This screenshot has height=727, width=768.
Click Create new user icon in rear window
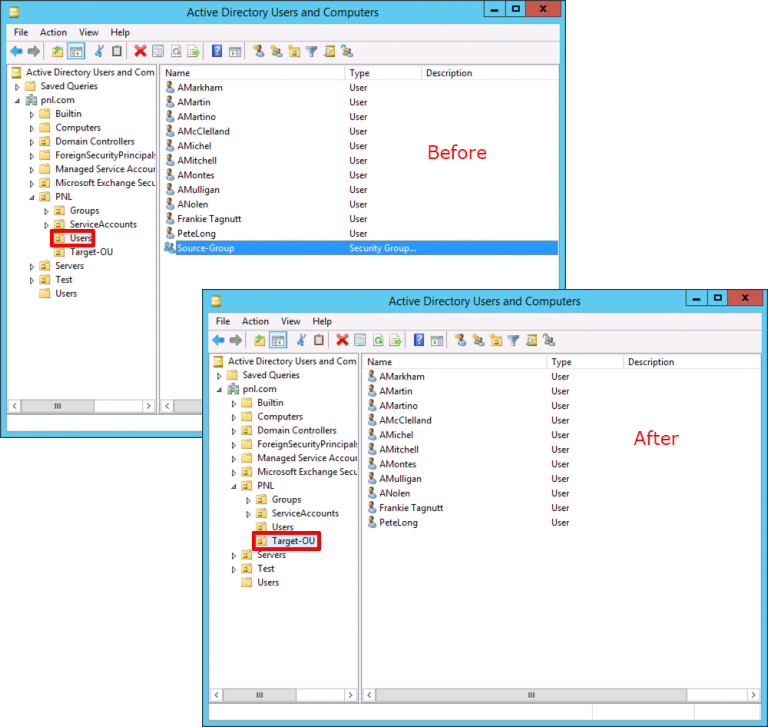click(x=259, y=51)
